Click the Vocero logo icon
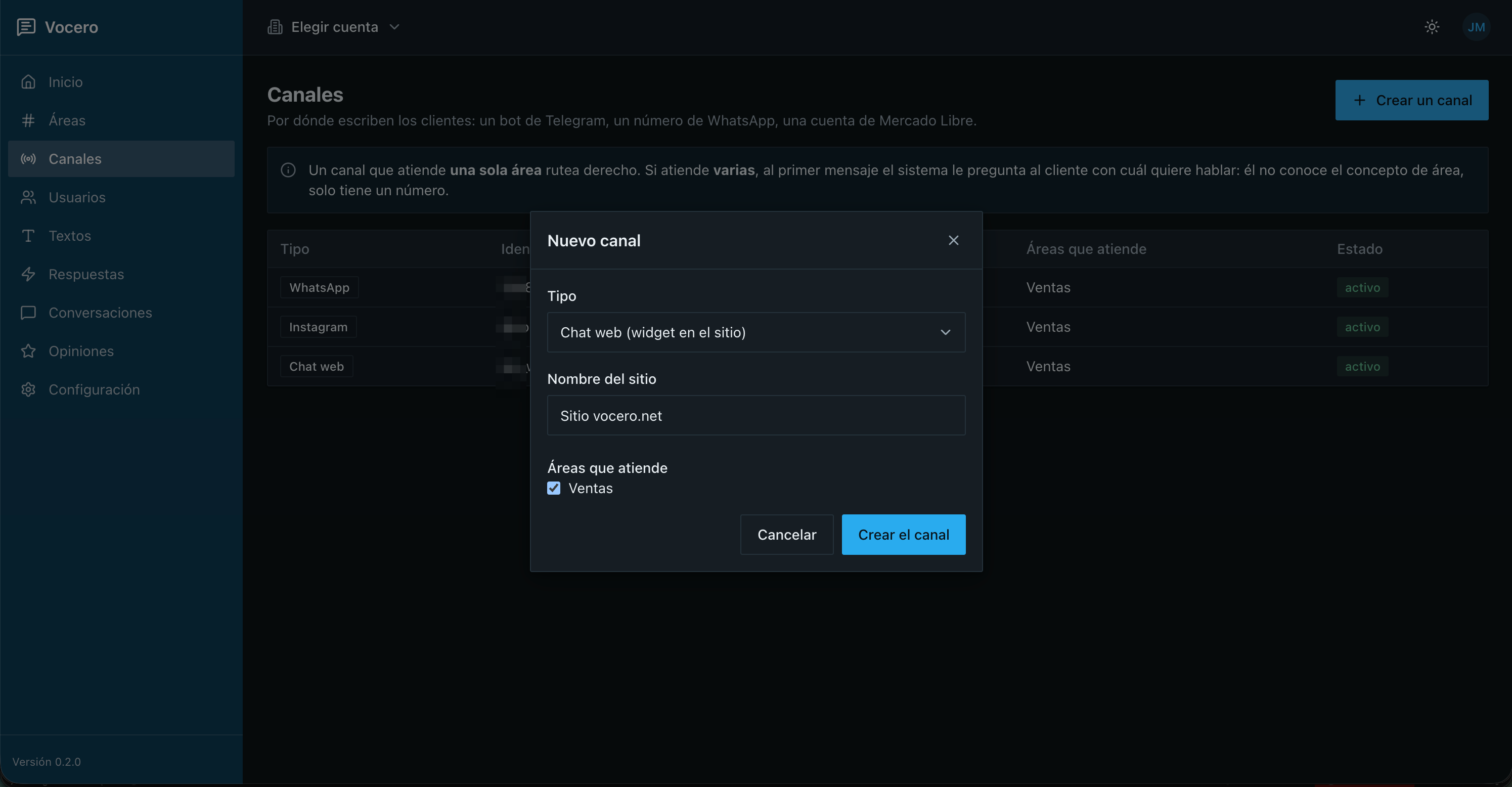 click(26, 27)
